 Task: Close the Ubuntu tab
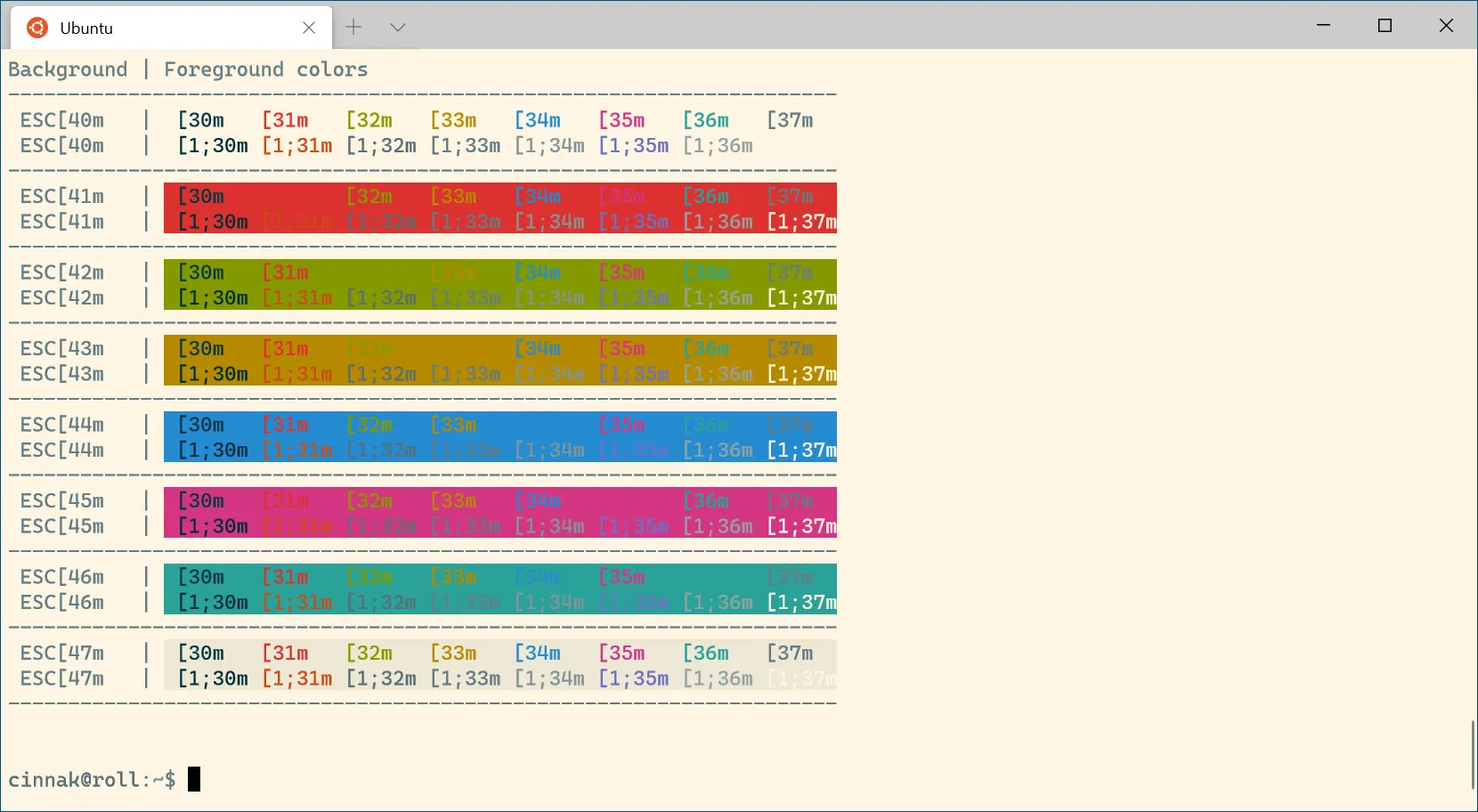[x=309, y=28]
